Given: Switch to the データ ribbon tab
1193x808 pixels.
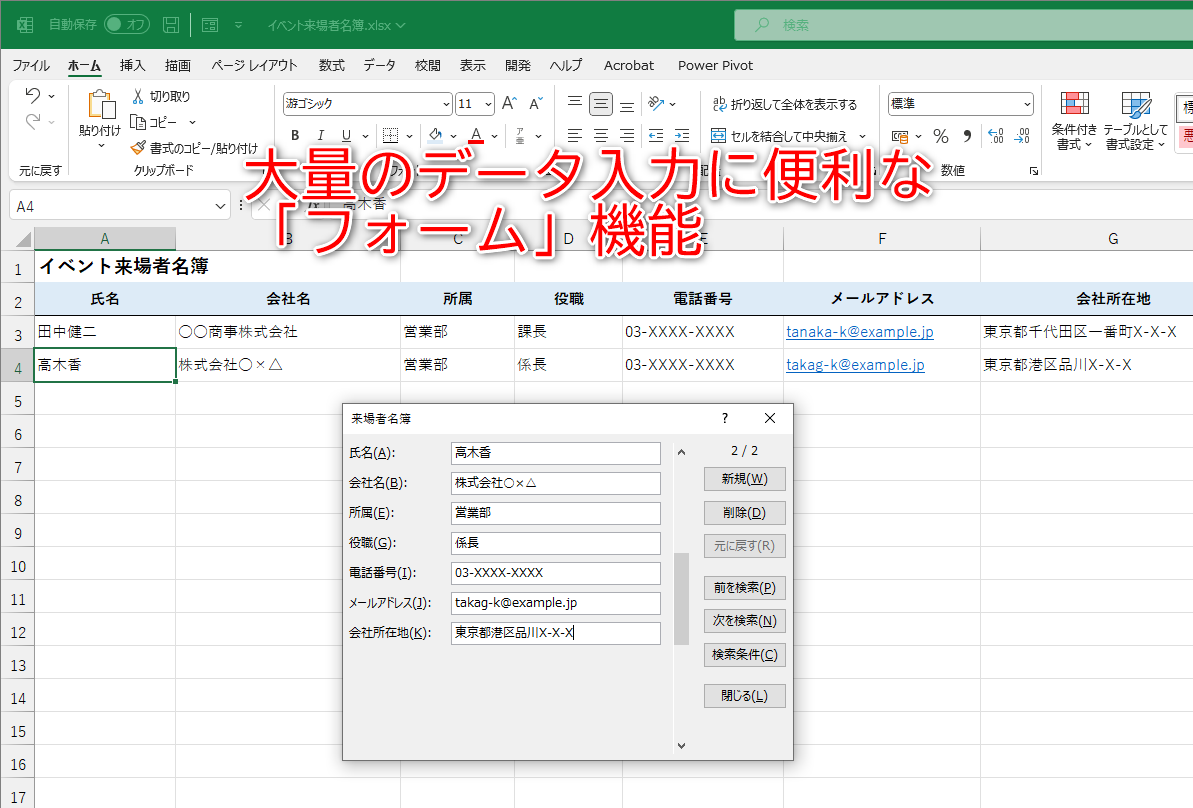Looking at the screenshot, I should [379, 65].
